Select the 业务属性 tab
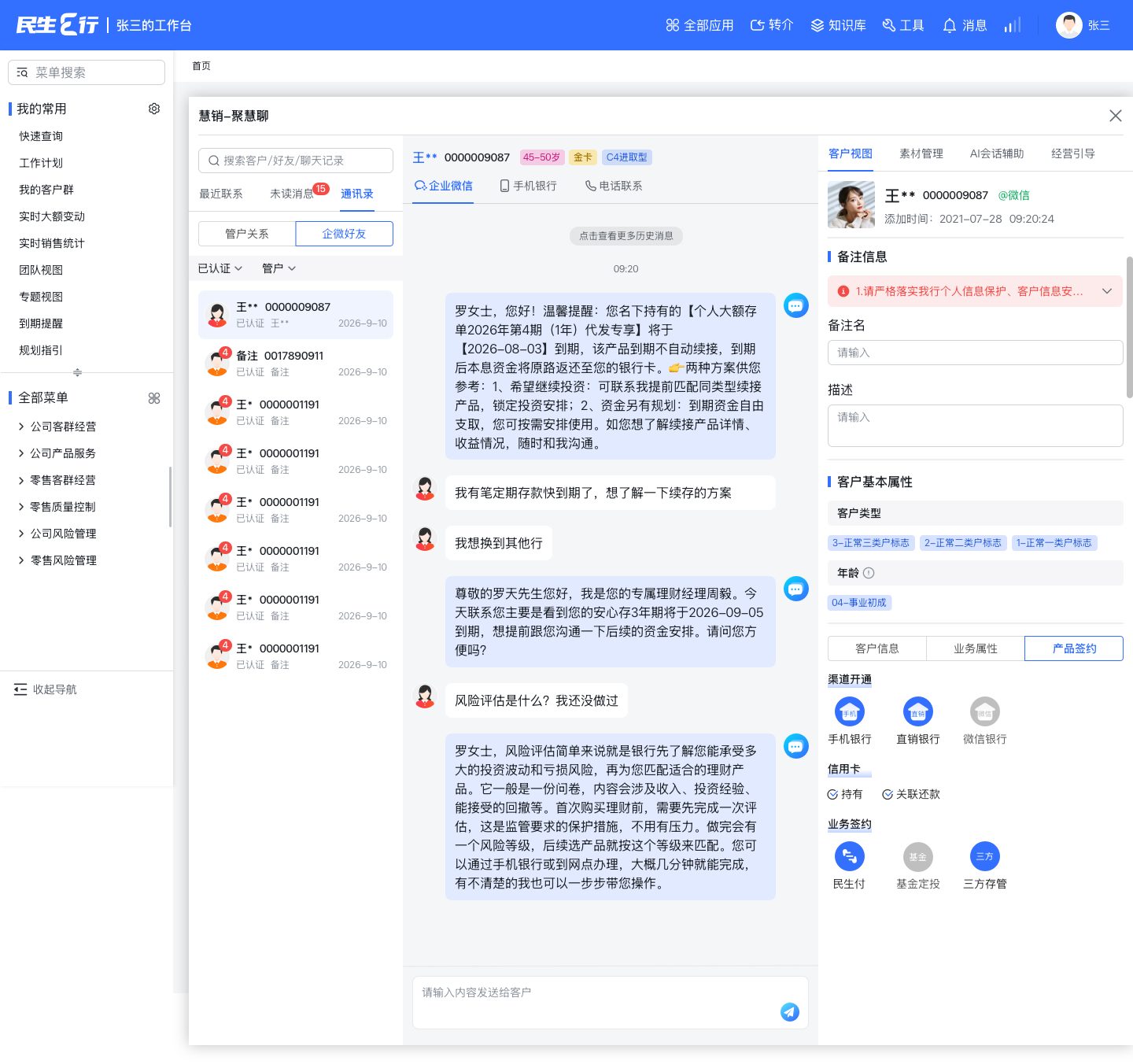The width and height of the screenshot is (1133, 1064). (976, 648)
